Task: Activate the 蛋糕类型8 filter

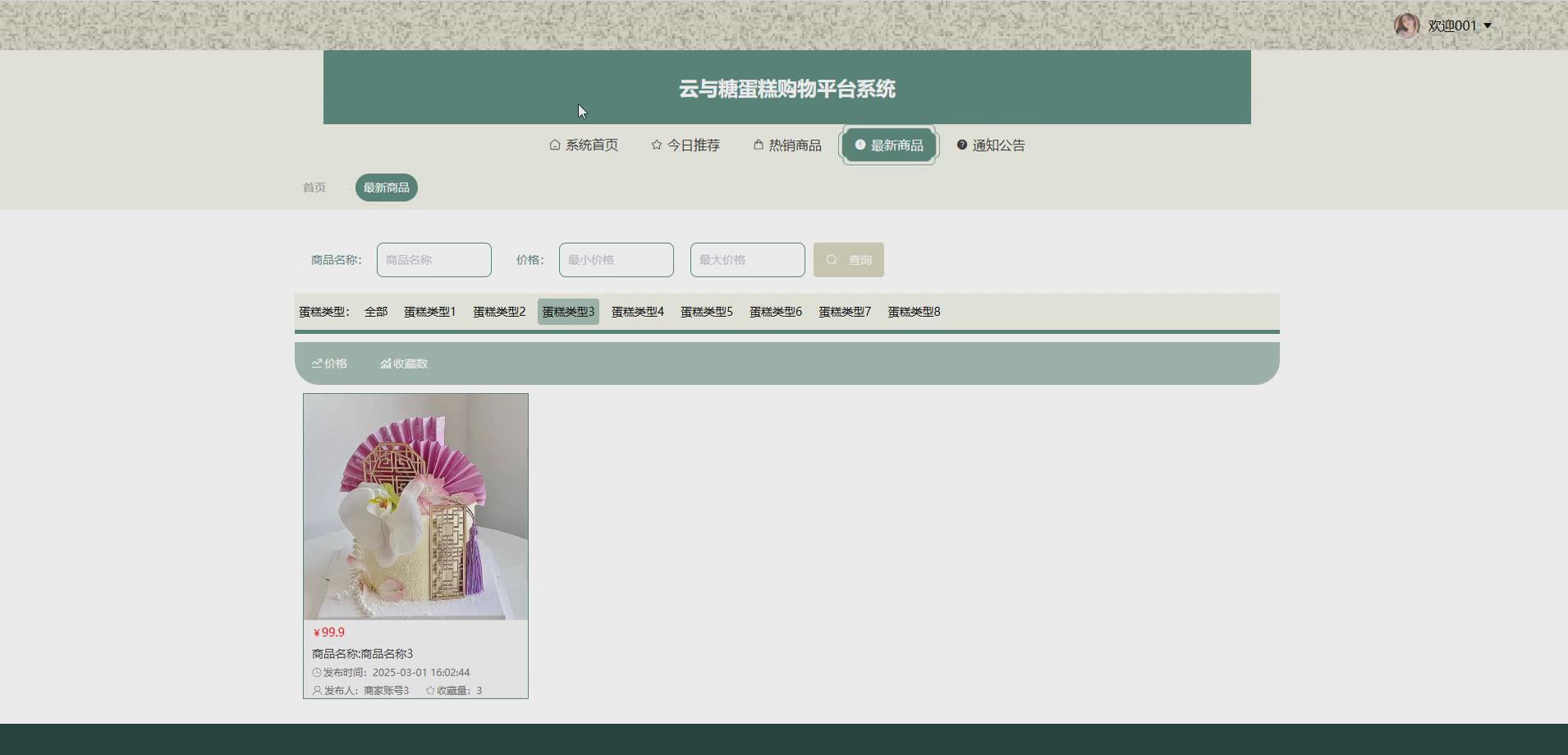Action: 914,311
